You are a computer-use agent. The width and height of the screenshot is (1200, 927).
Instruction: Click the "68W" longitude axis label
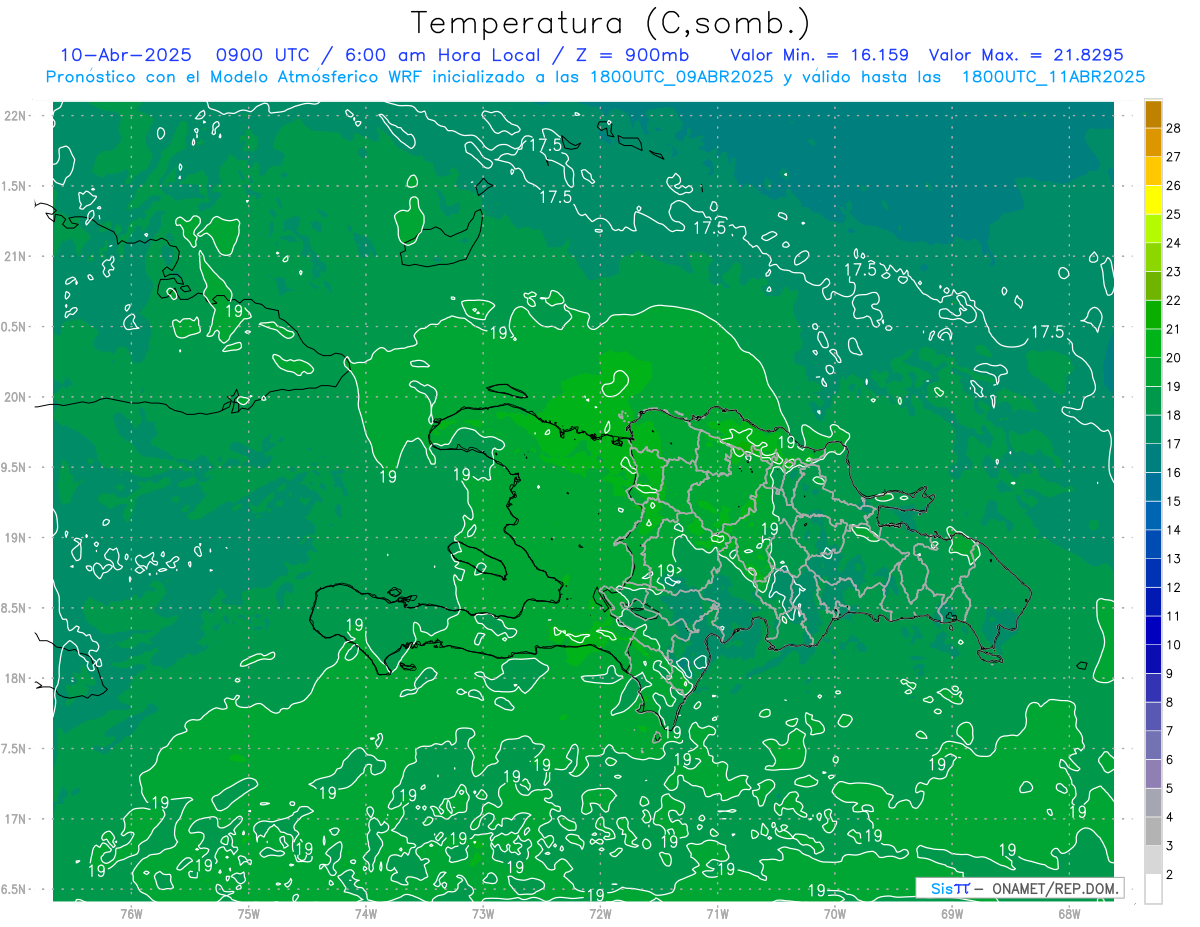1069,913
